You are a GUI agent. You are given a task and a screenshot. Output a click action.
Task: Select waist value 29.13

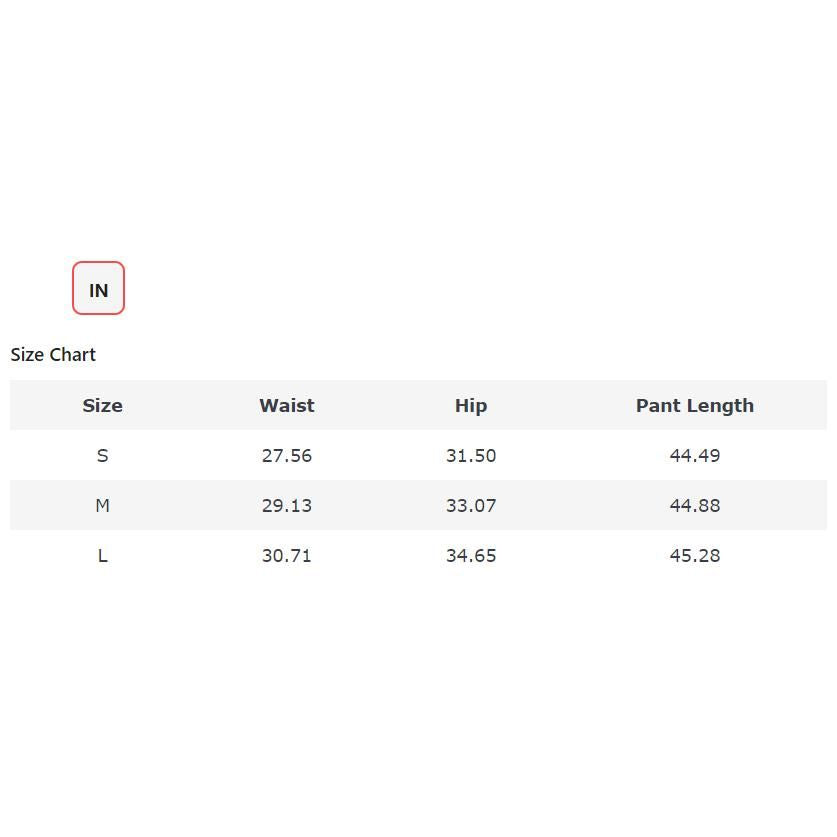point(286,506)
